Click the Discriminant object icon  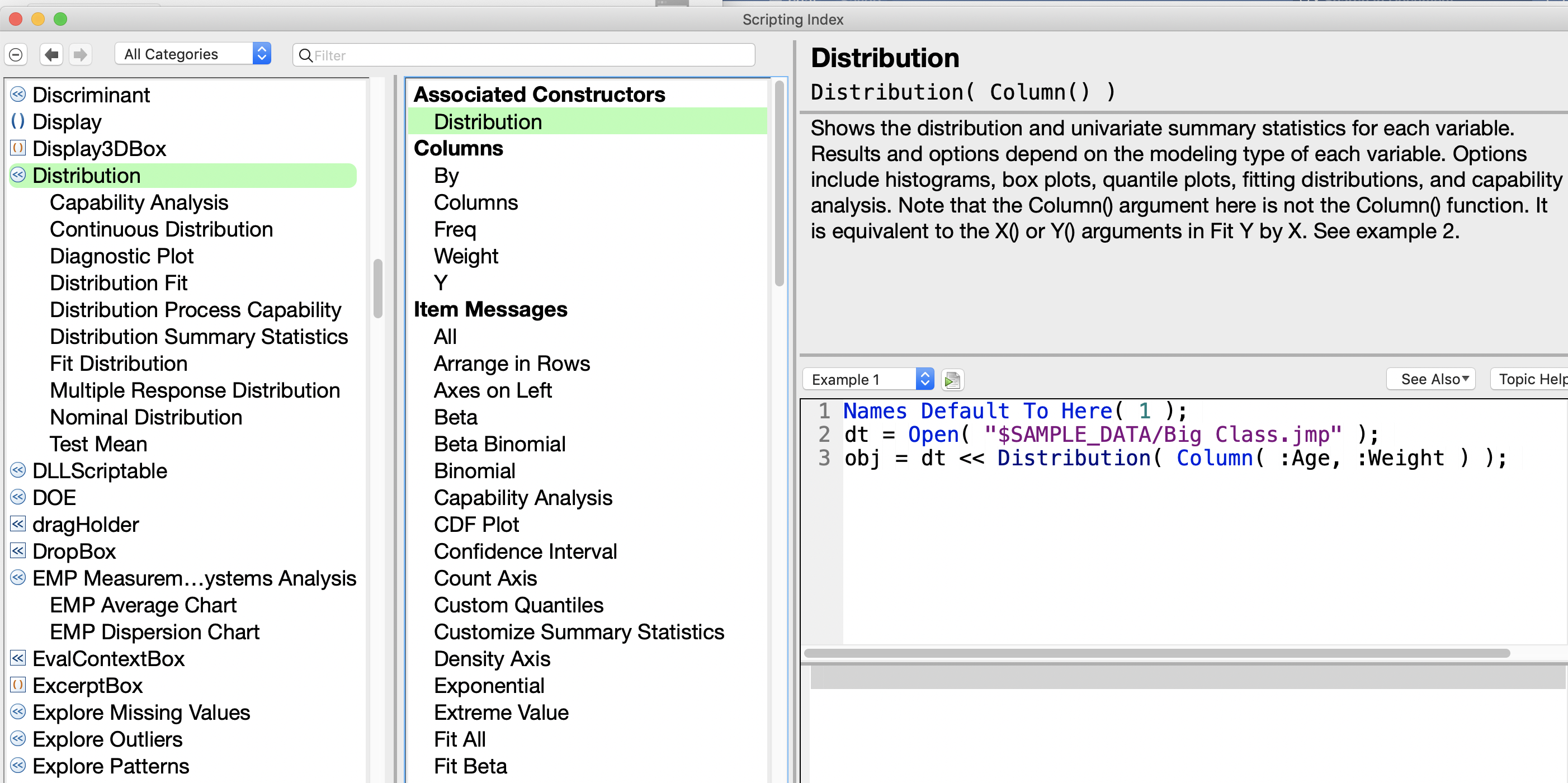[x=18, y=95]
